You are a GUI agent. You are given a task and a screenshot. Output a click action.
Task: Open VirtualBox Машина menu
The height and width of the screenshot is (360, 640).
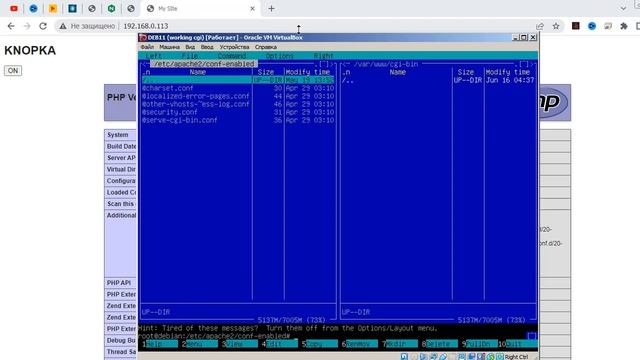(169, 47)
